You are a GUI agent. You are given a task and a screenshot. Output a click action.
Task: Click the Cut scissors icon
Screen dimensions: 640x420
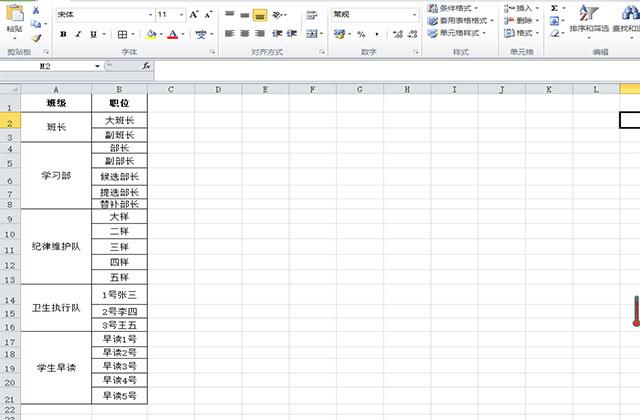click(36, 11)
